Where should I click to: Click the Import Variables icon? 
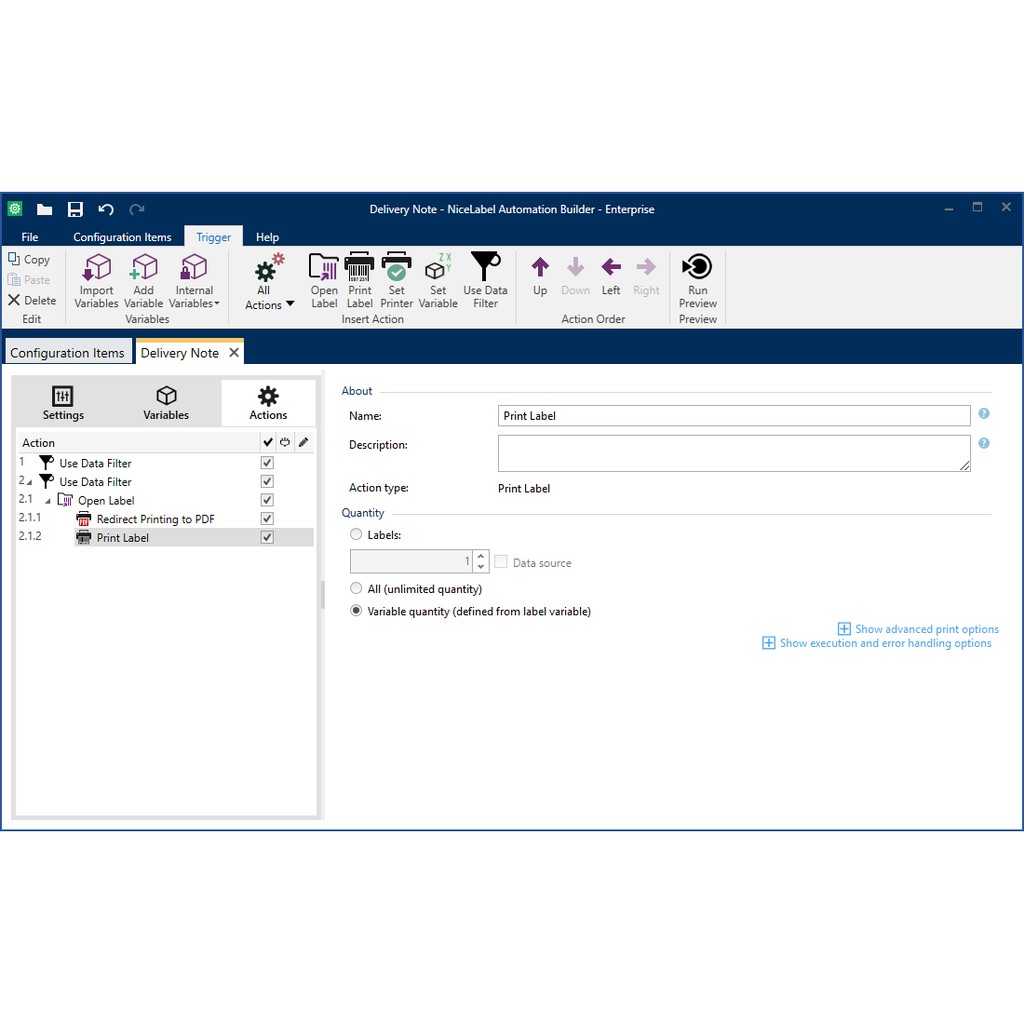click(96, 268)
